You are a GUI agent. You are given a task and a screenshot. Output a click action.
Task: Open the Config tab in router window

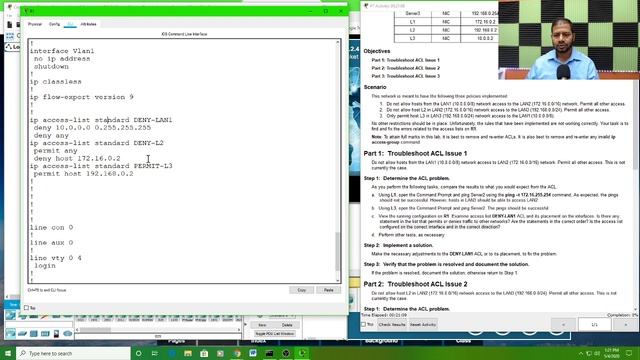[x=54, y=24]
